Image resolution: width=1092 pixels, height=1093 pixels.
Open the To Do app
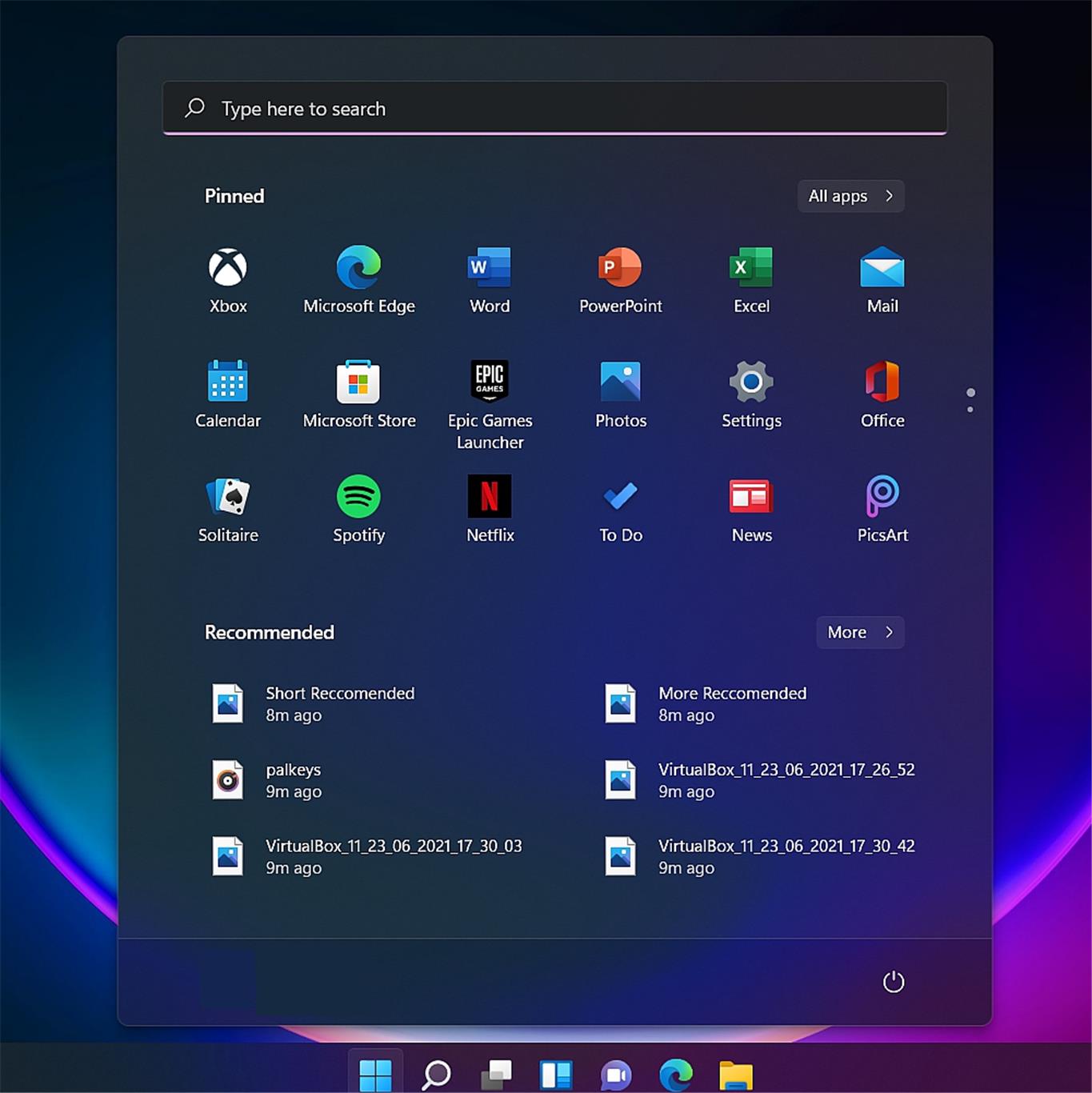tap(621, 509)
